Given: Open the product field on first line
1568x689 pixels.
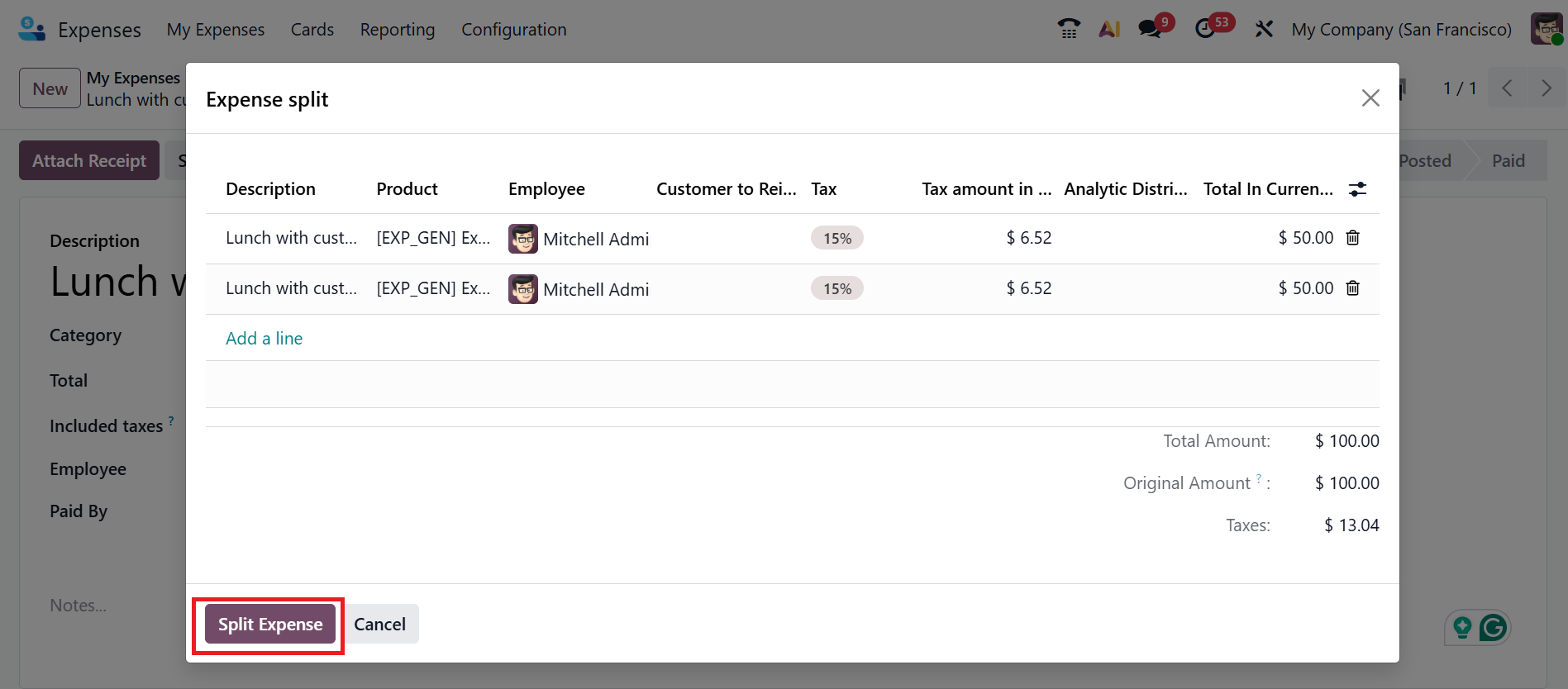Looking at the screenshot, I should coord(433,238).
